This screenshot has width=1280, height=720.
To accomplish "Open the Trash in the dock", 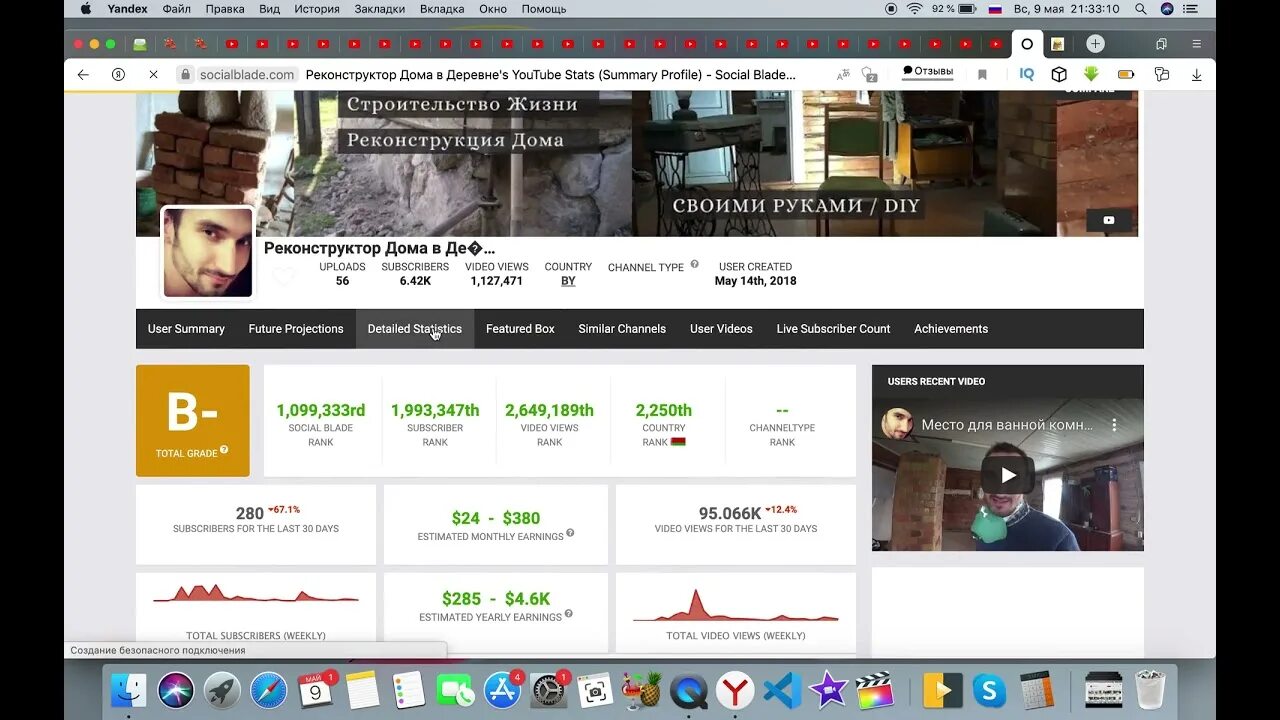I will [1151, 690].
